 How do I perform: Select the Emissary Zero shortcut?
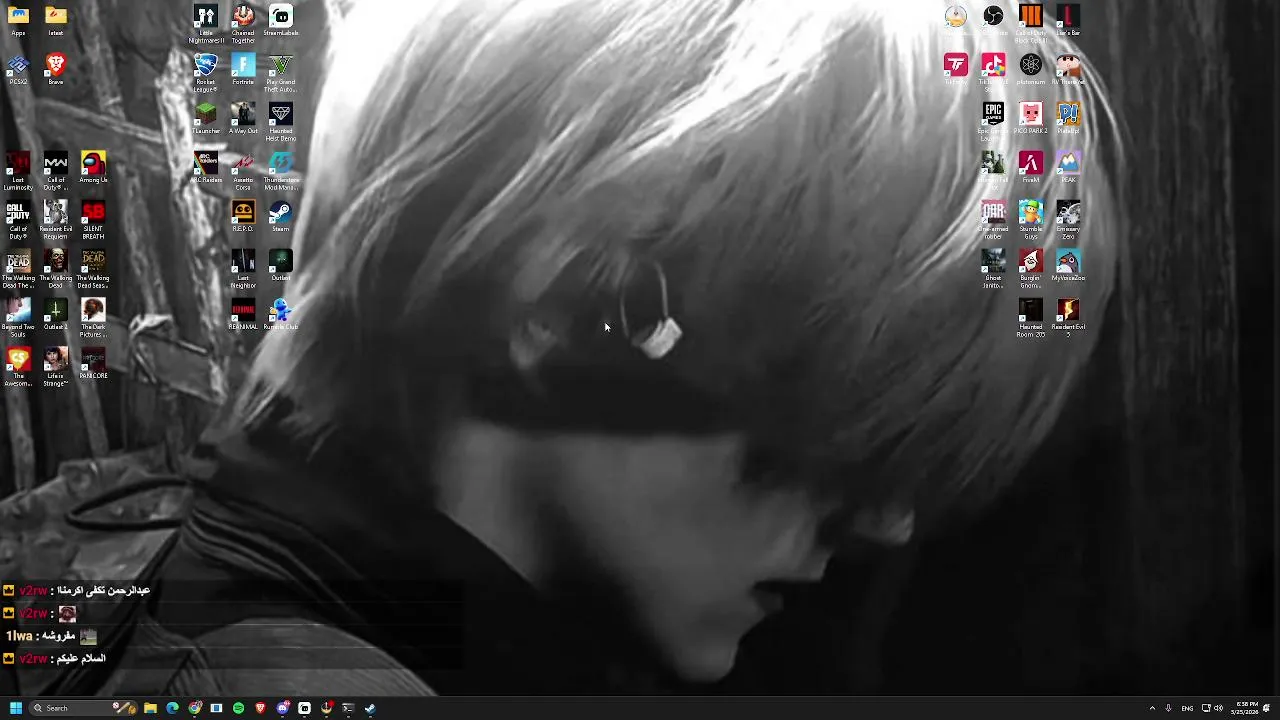[x=1068, y=220]
